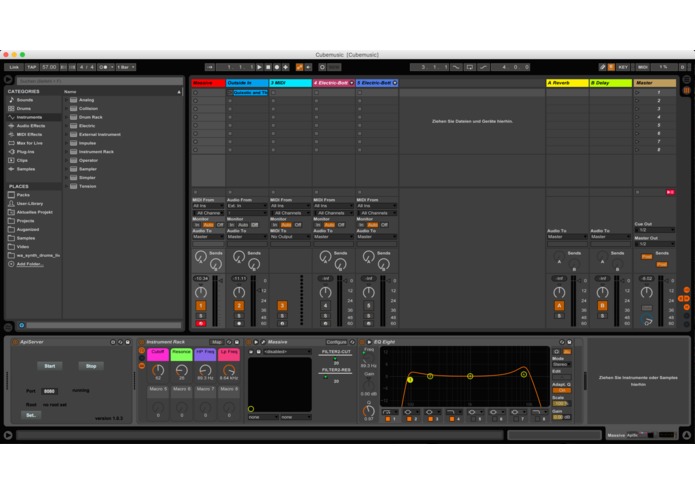Image resolution: width=695 pixels, height=494 pixels.
Task: Open the User Library place
Action: [30, 203]
